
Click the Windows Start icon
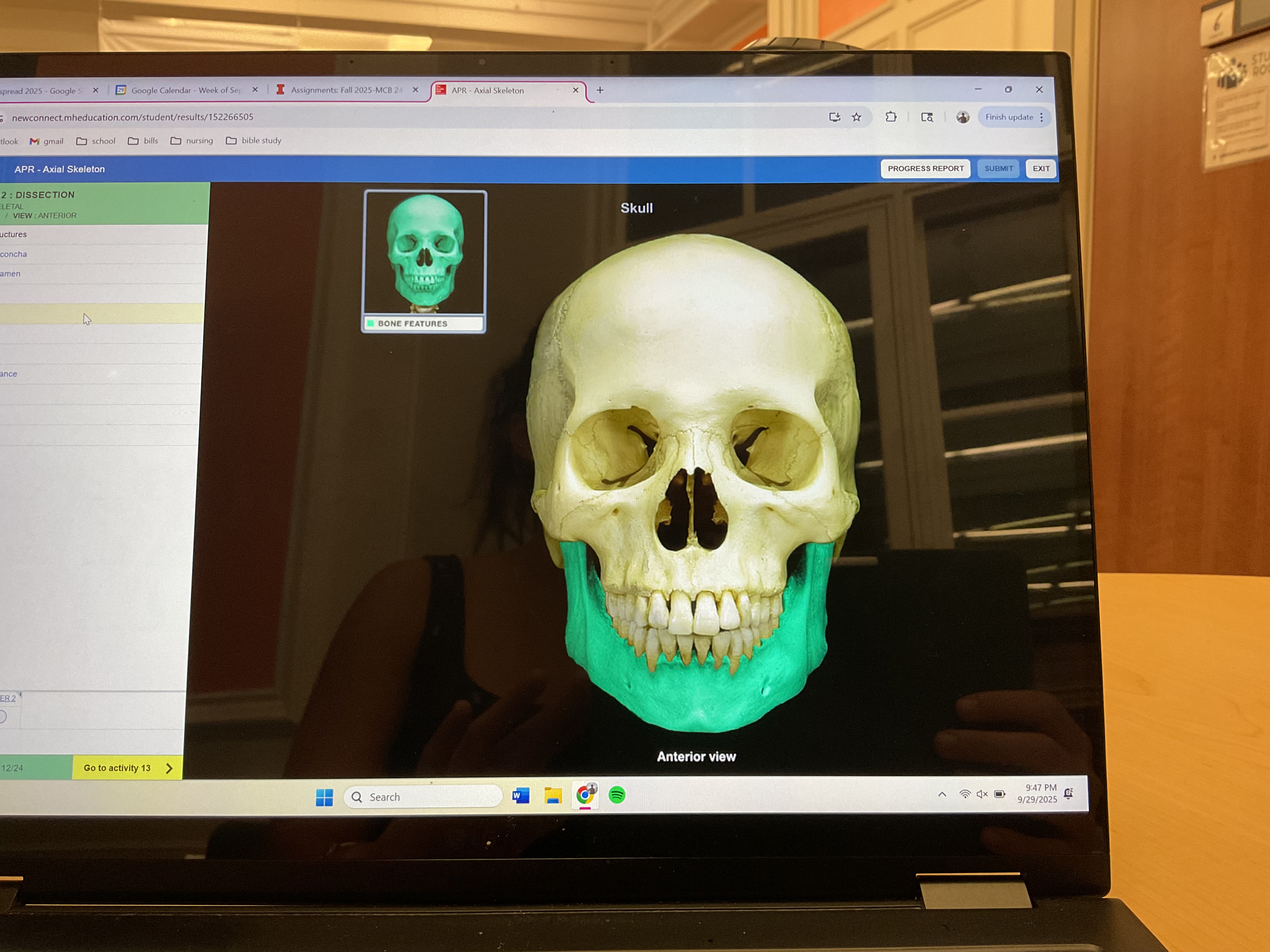point(324,797)
